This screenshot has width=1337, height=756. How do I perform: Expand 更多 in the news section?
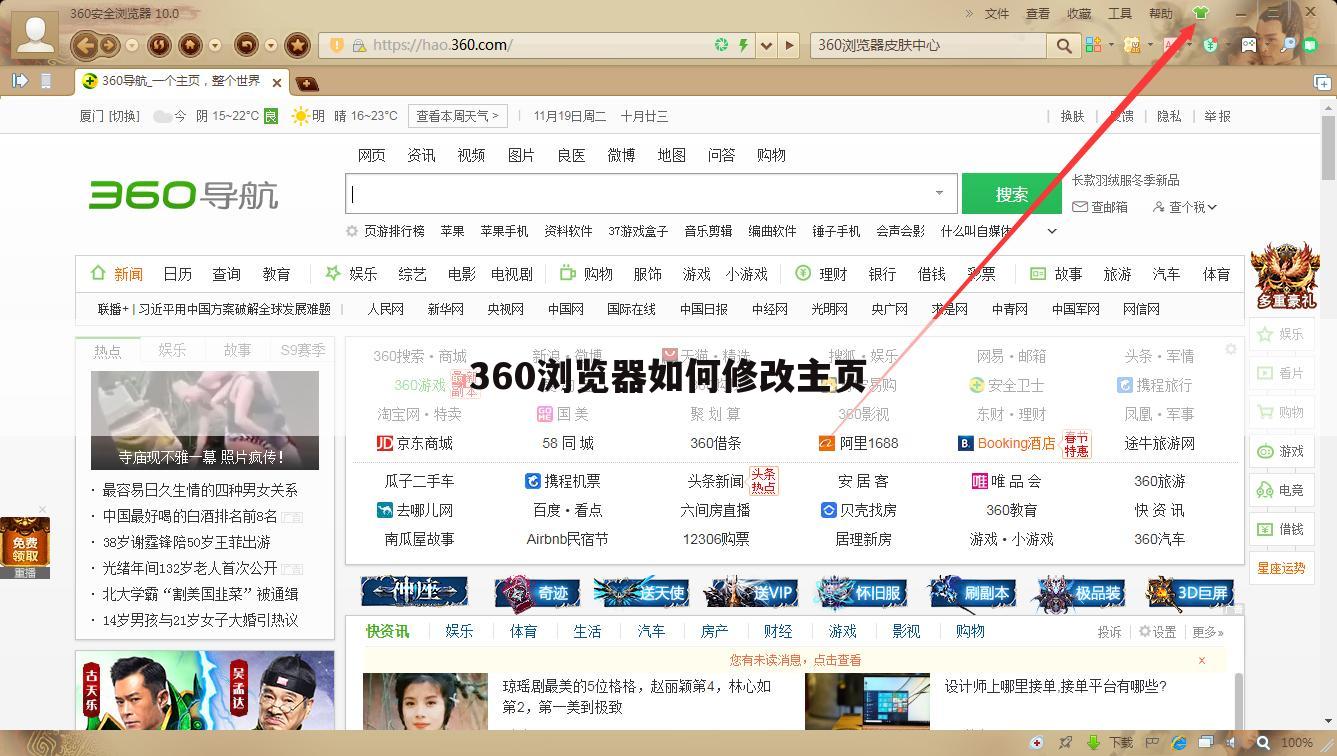(x=1207, y=632)
